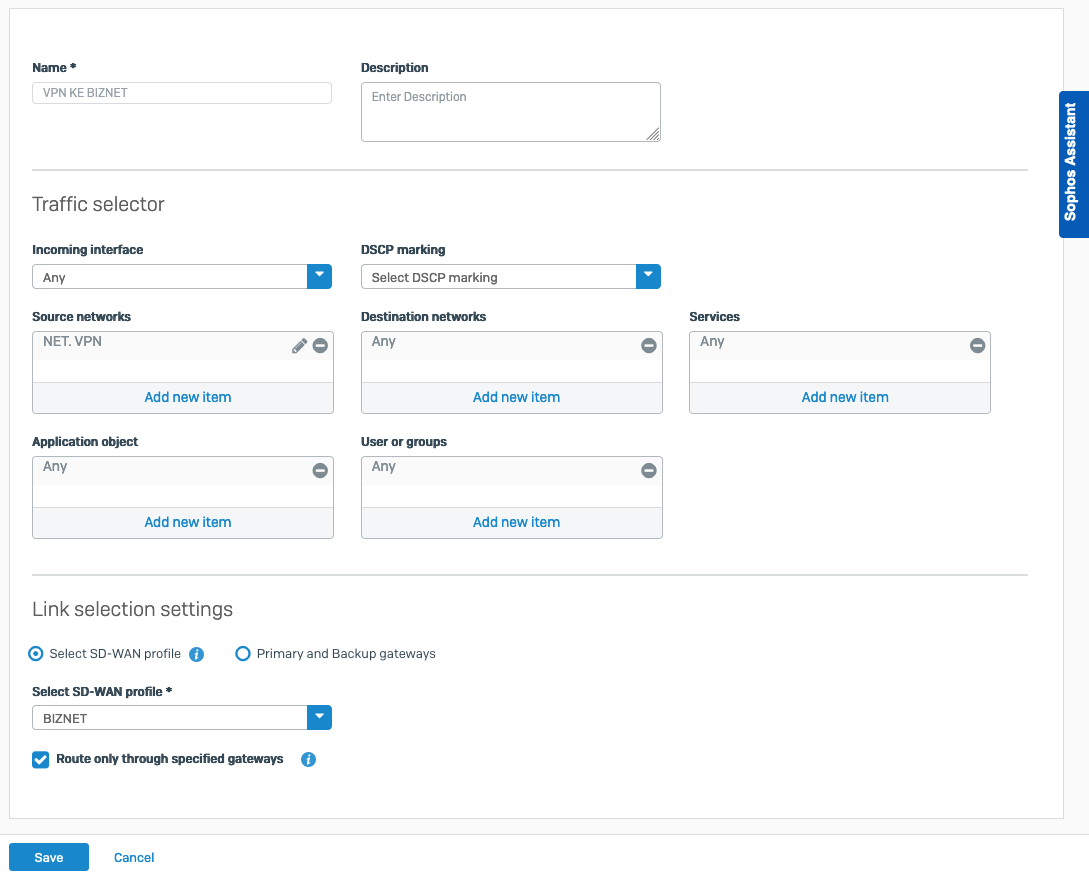The height and width of the screenshot is (879, 1089).
Task: Add new item to User or groups
Action: point(516,522)
